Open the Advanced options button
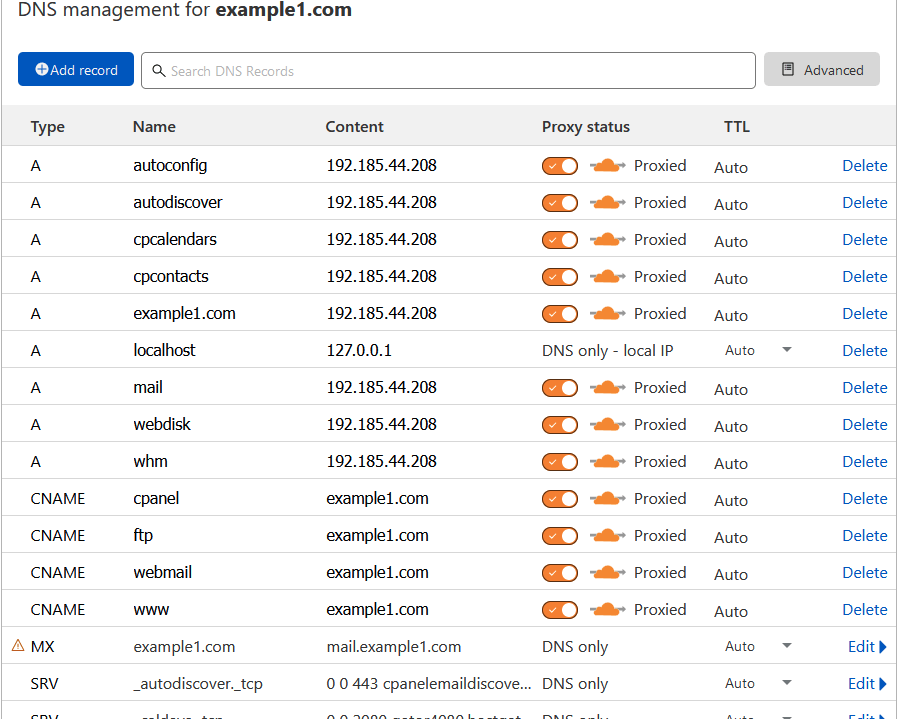This screenshot has width=915, height=719. (x=822, y=70)
